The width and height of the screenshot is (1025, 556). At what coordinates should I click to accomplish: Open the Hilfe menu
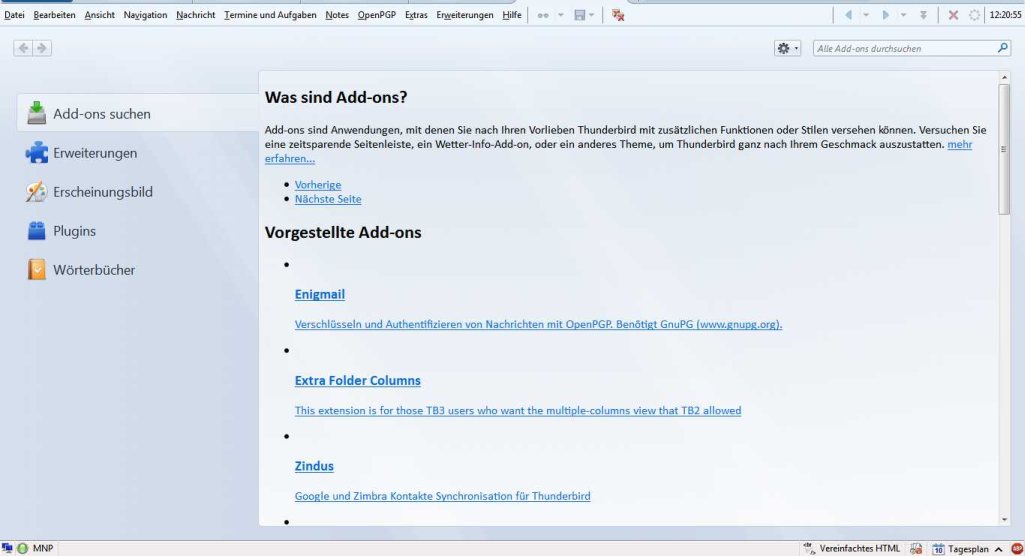[x=512, y=14]
